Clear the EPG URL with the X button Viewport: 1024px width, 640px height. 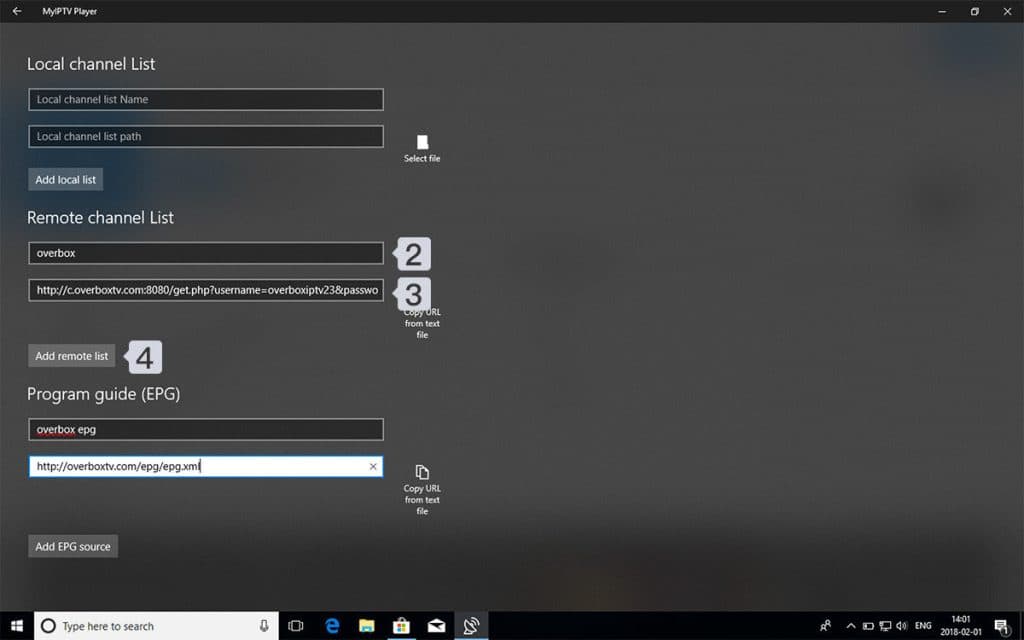(373, 466)
